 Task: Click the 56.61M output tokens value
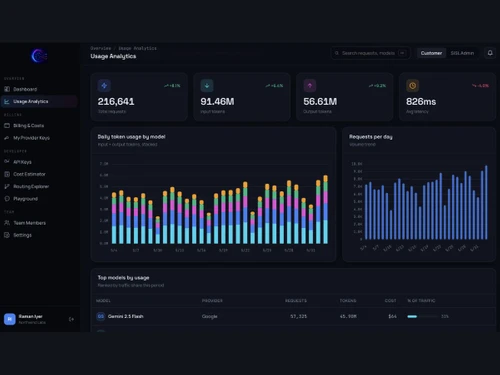pos(320,101)
